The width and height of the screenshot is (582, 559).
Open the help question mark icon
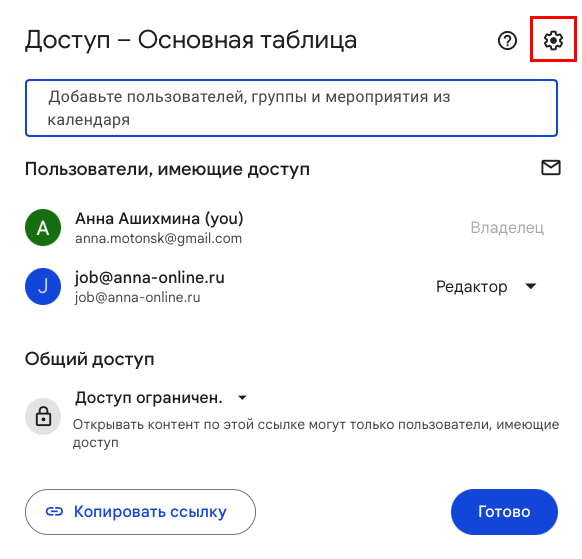coord(507,40)
